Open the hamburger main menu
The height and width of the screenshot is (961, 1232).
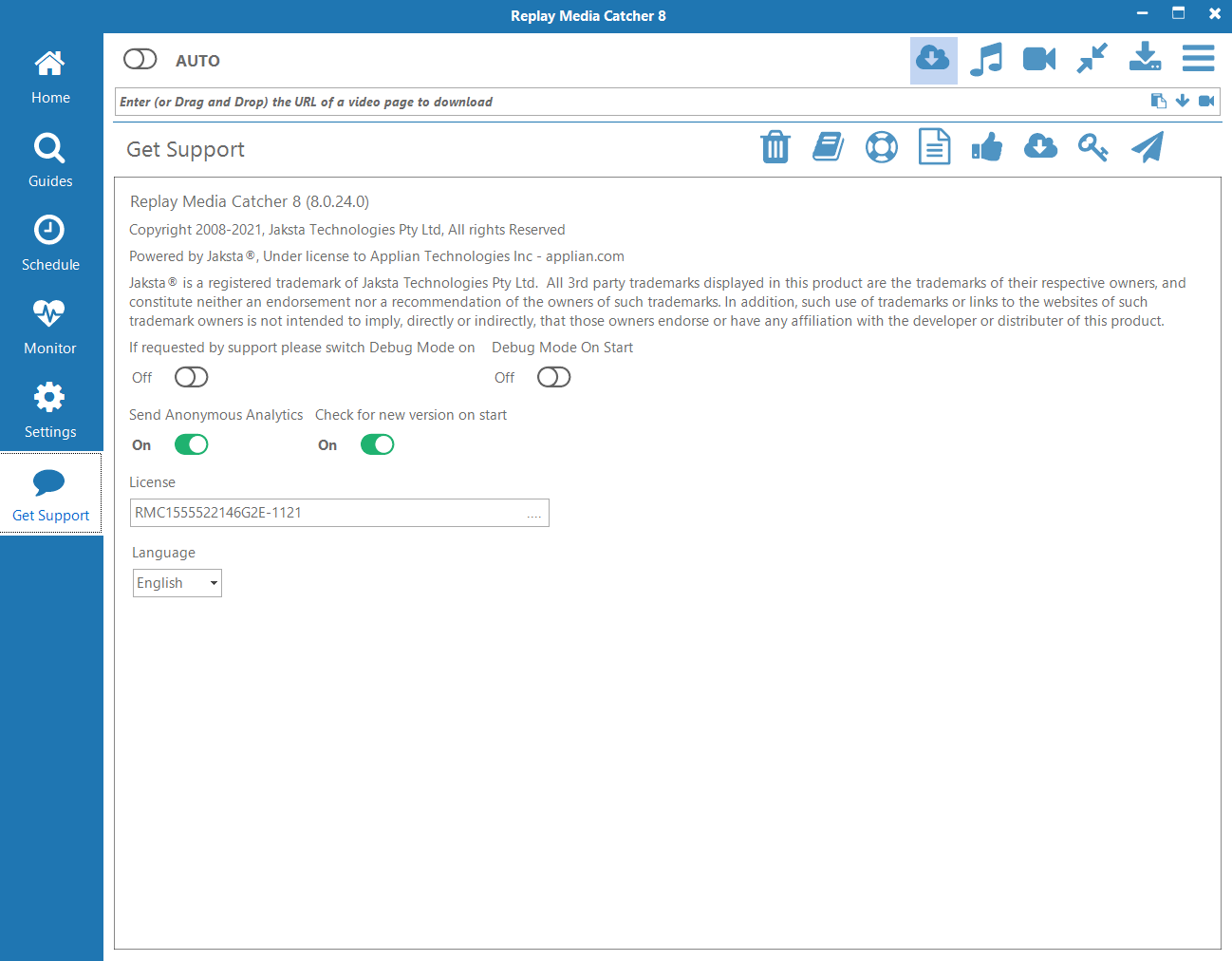[x=1198, y=58]
